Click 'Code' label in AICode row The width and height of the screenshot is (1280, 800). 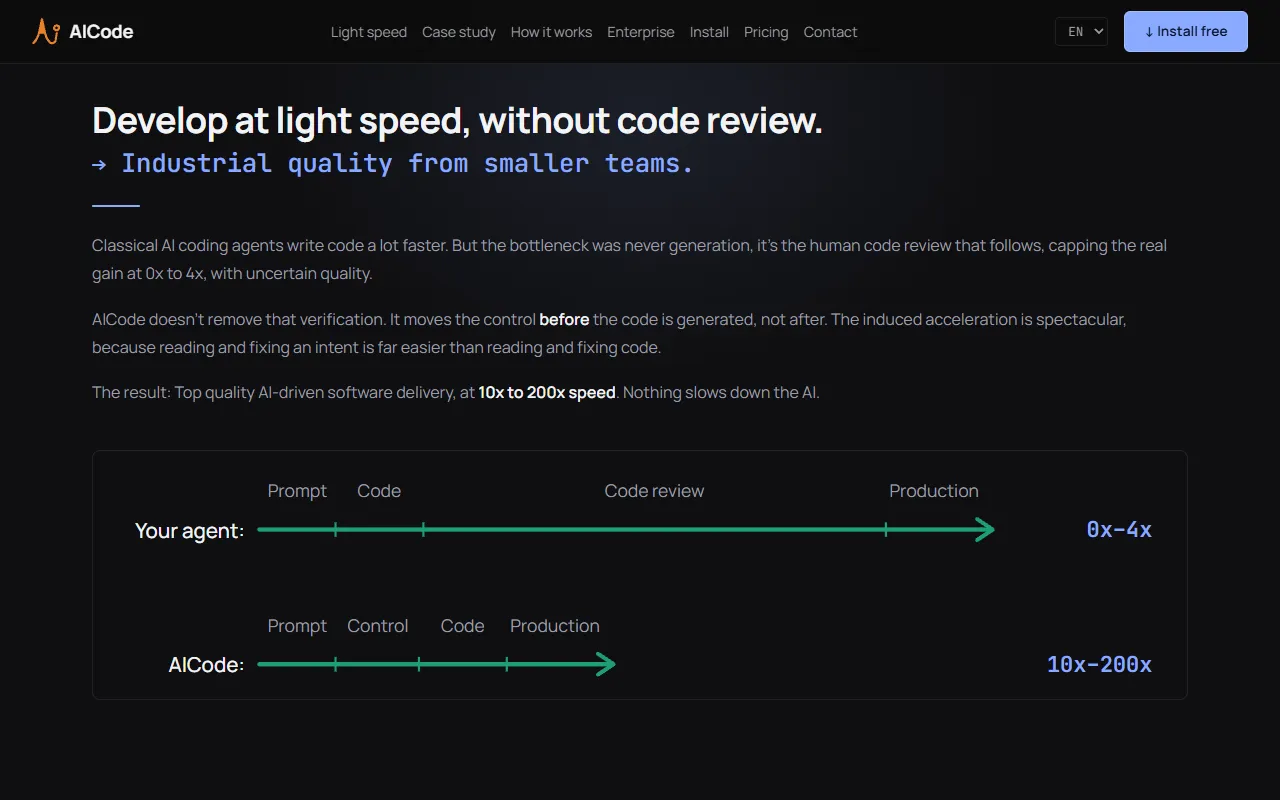(x=462, y=626)
